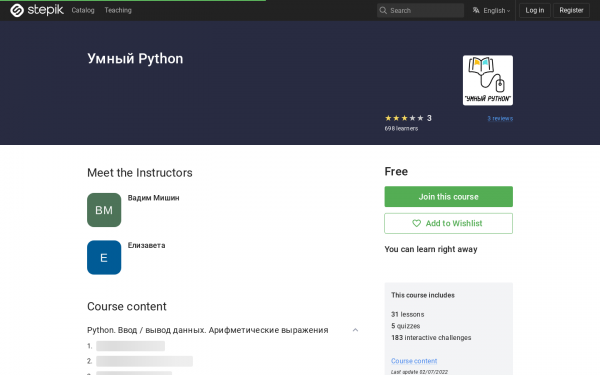Click Add to Wishlist button
This screenshot has width=600, height=375.
click(448, 223)
